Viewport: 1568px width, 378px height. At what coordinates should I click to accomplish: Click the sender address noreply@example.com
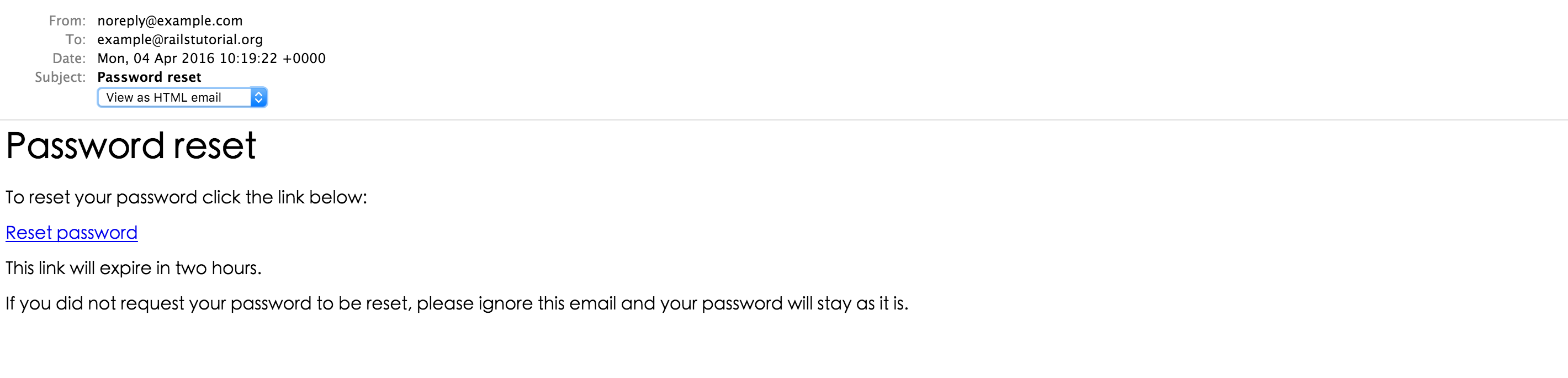tap(170, 21)
